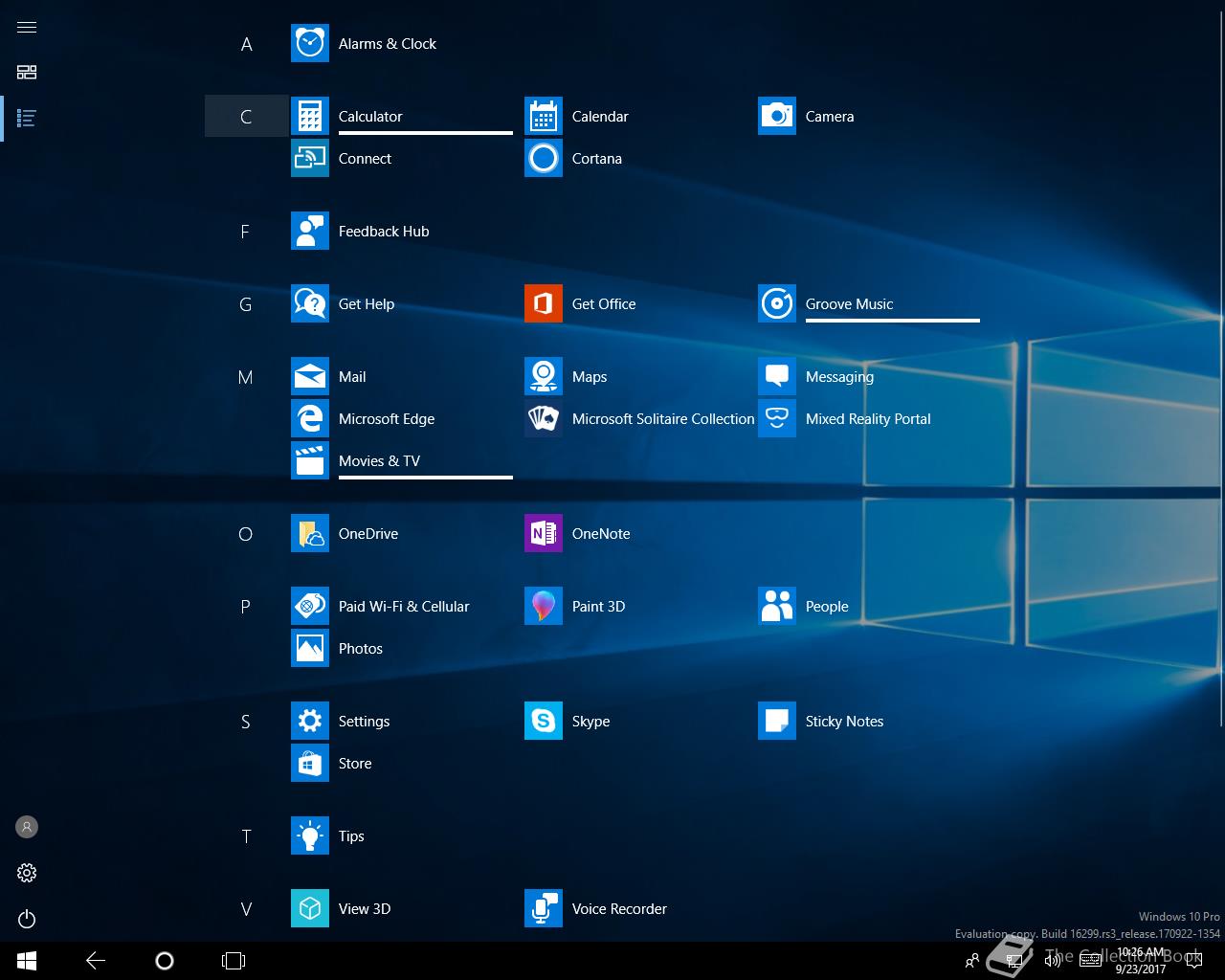Viewport: 1225px width, 980px height.
Task: Open the Settings app icon in list
Action: click(310, 721)
